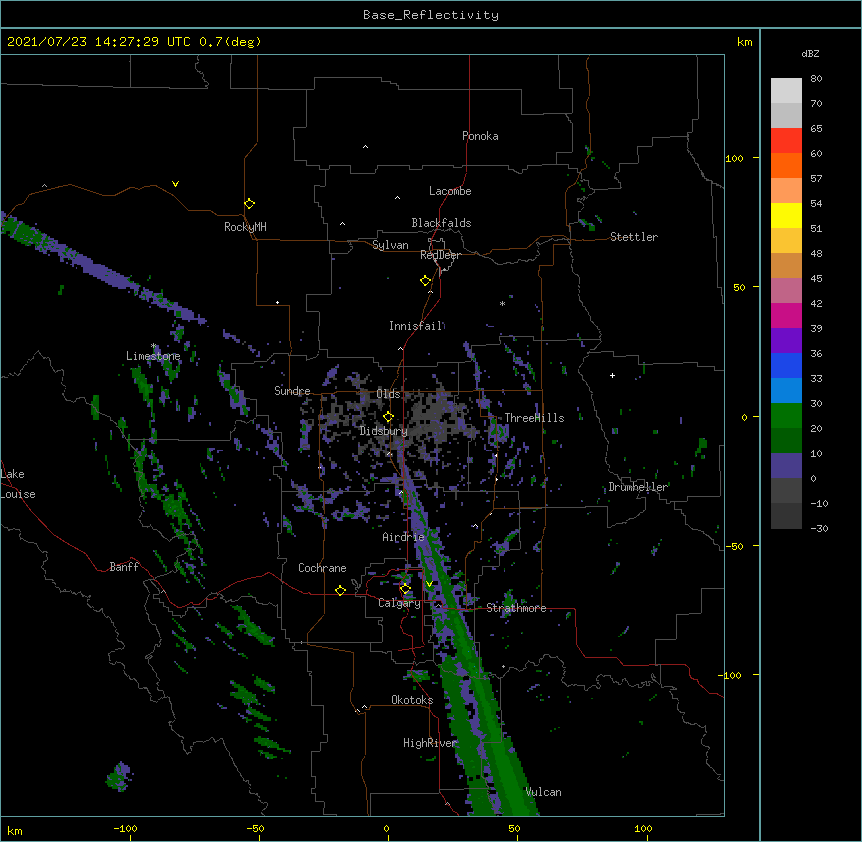Click the right axis tick labeled 50
Viewport: 862px width, 842px height.
coord(739,287)
